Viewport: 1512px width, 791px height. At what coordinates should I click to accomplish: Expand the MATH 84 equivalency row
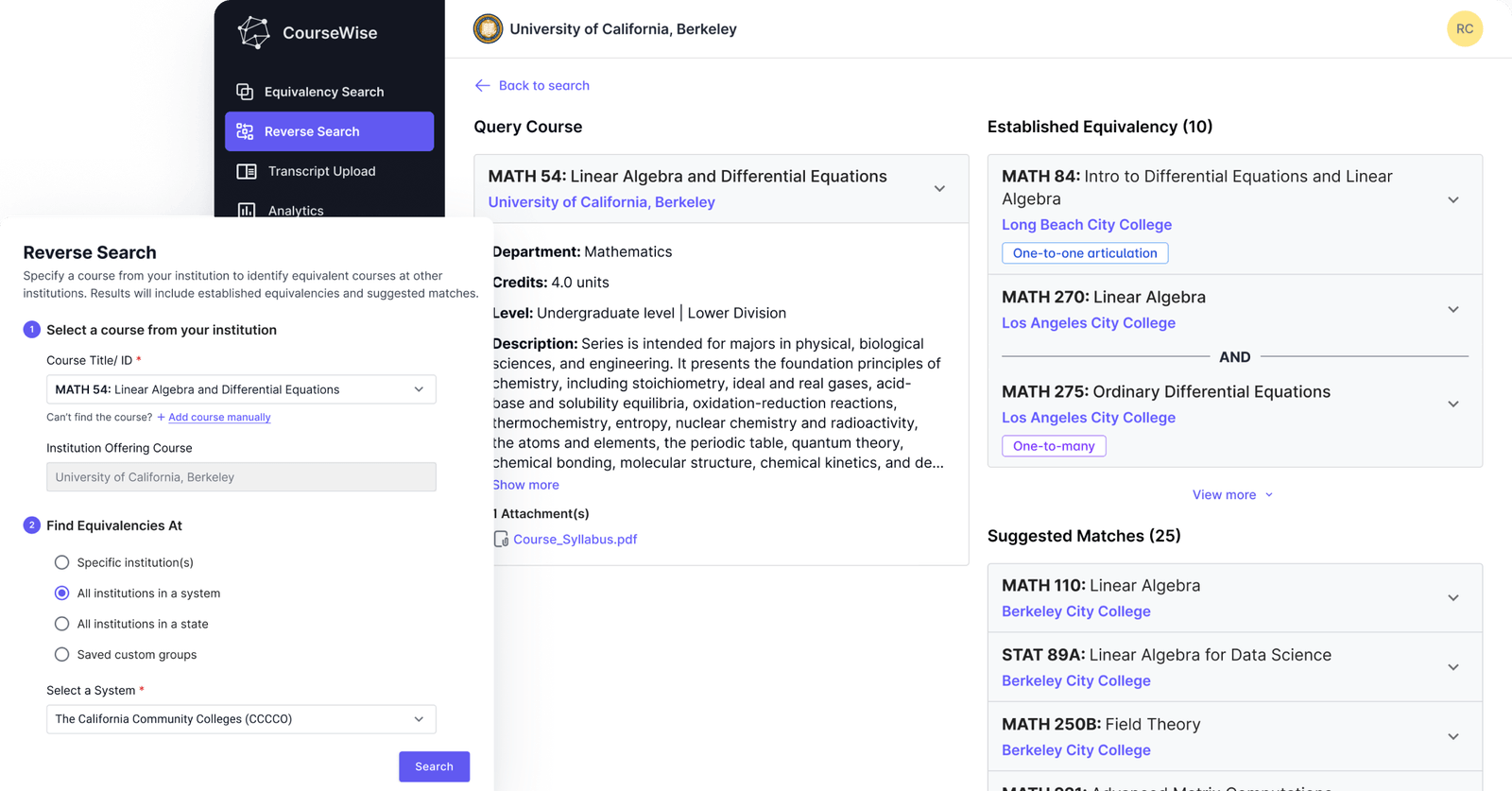click(x=1453, y=200)
